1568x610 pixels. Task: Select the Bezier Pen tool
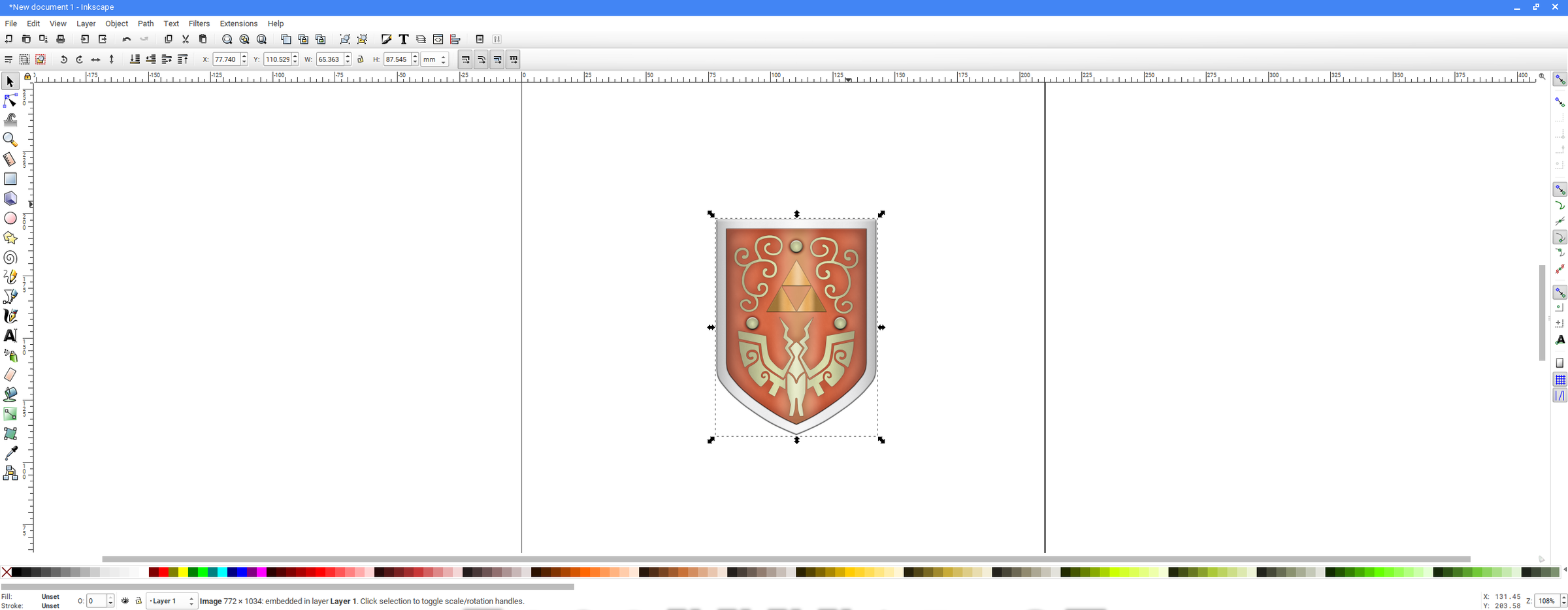click(10, 297)
